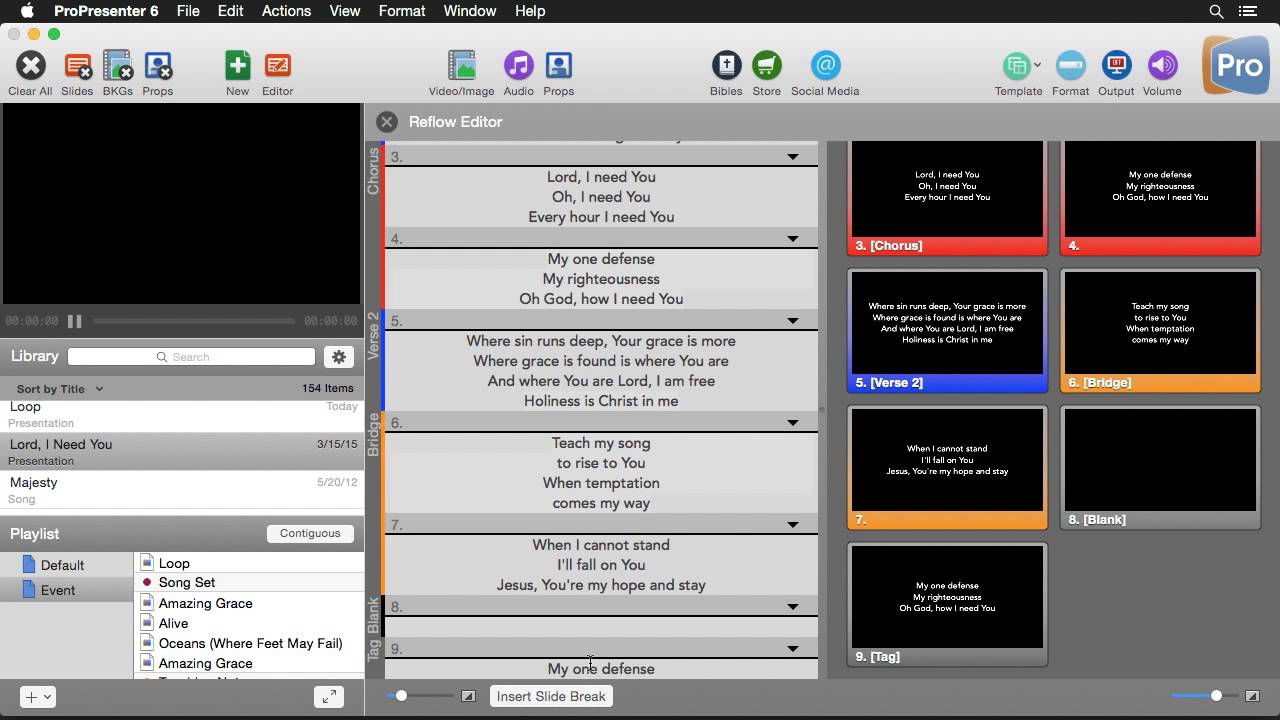Image resolution: width=1280 pixels, height=720 pixels.
Task: Toggle the Output display icon
Action: pyautogui.click(x=1116, y=66)
